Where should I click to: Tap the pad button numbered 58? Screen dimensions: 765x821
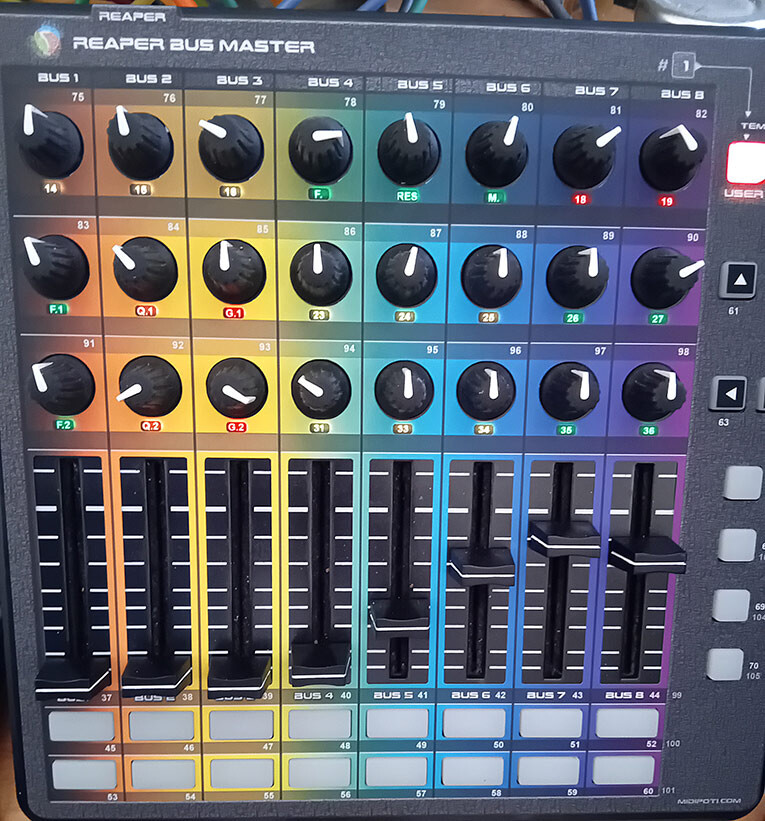click(x=473, y=771)
